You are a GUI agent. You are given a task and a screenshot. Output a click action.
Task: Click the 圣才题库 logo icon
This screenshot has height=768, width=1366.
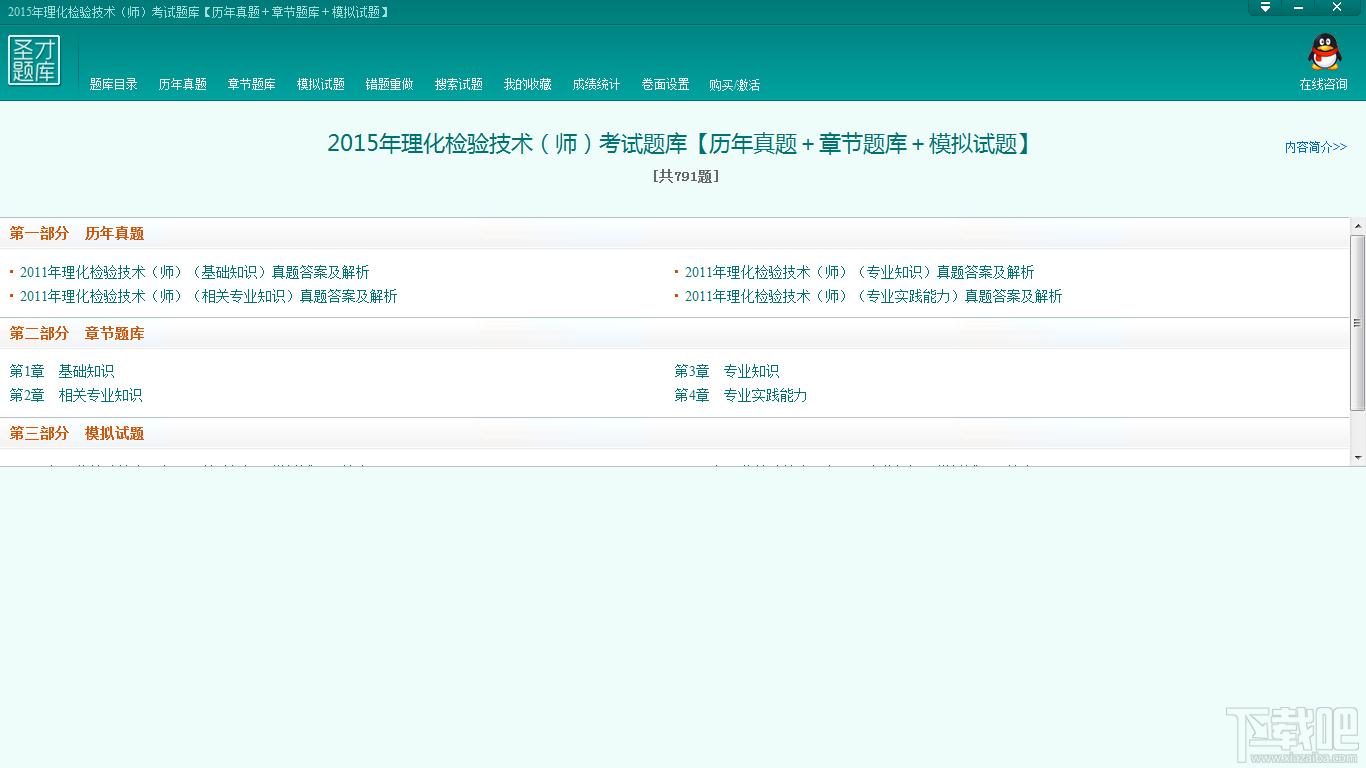click(34, 61)
